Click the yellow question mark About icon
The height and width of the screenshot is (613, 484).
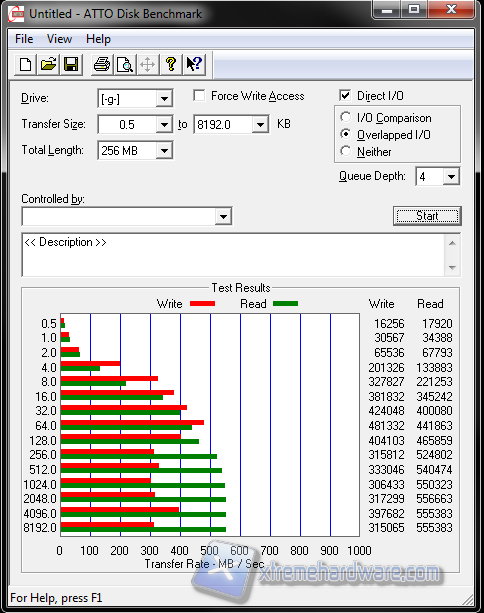[x=170, y=64]
